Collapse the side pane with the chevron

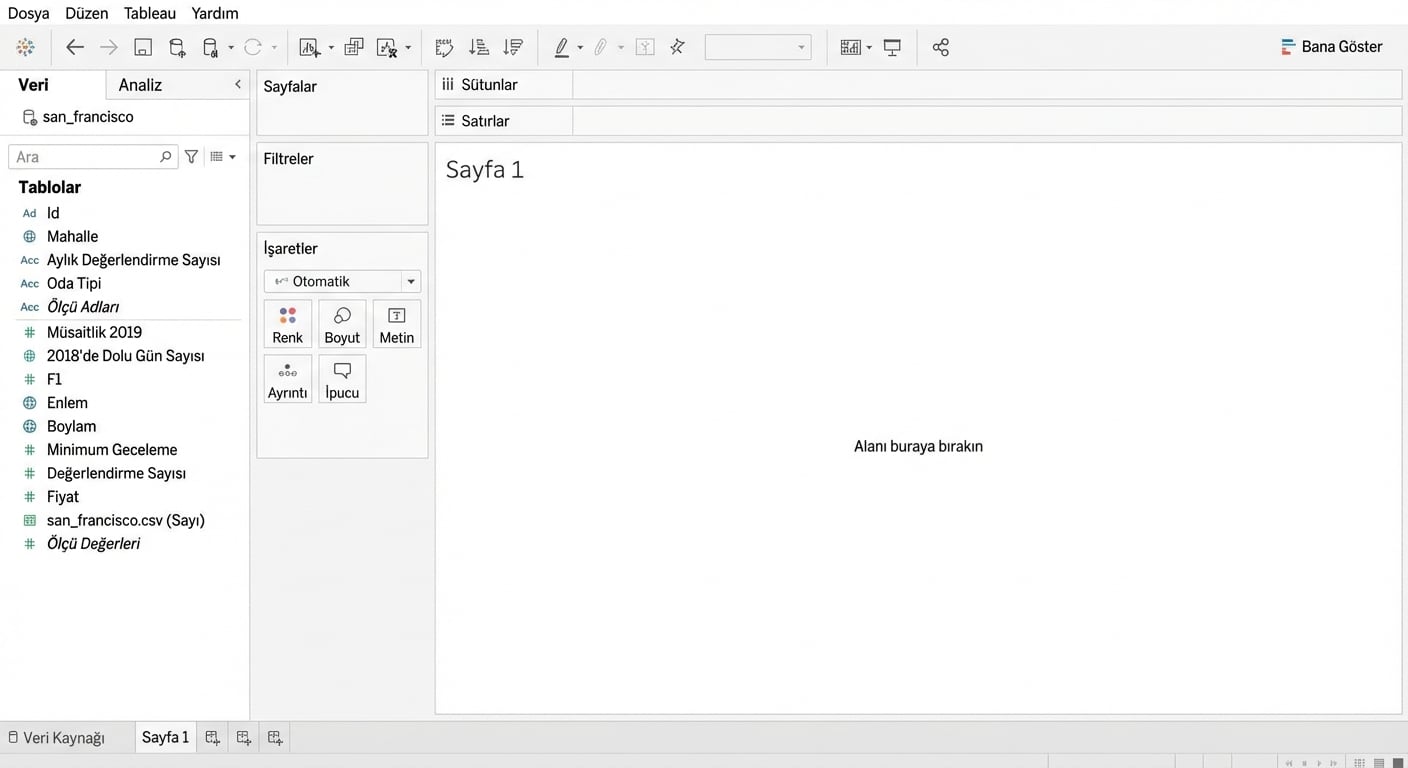(x=238, y=85)
